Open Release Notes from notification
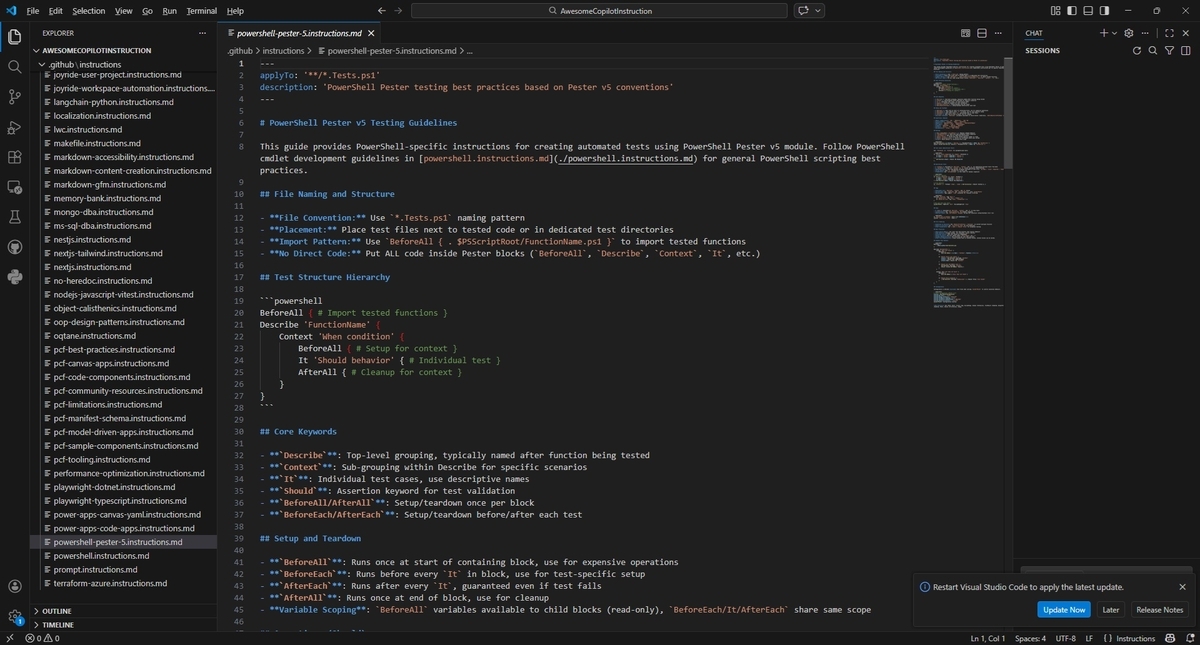This screenshot has width=1200, height=645. point(1160,609)
